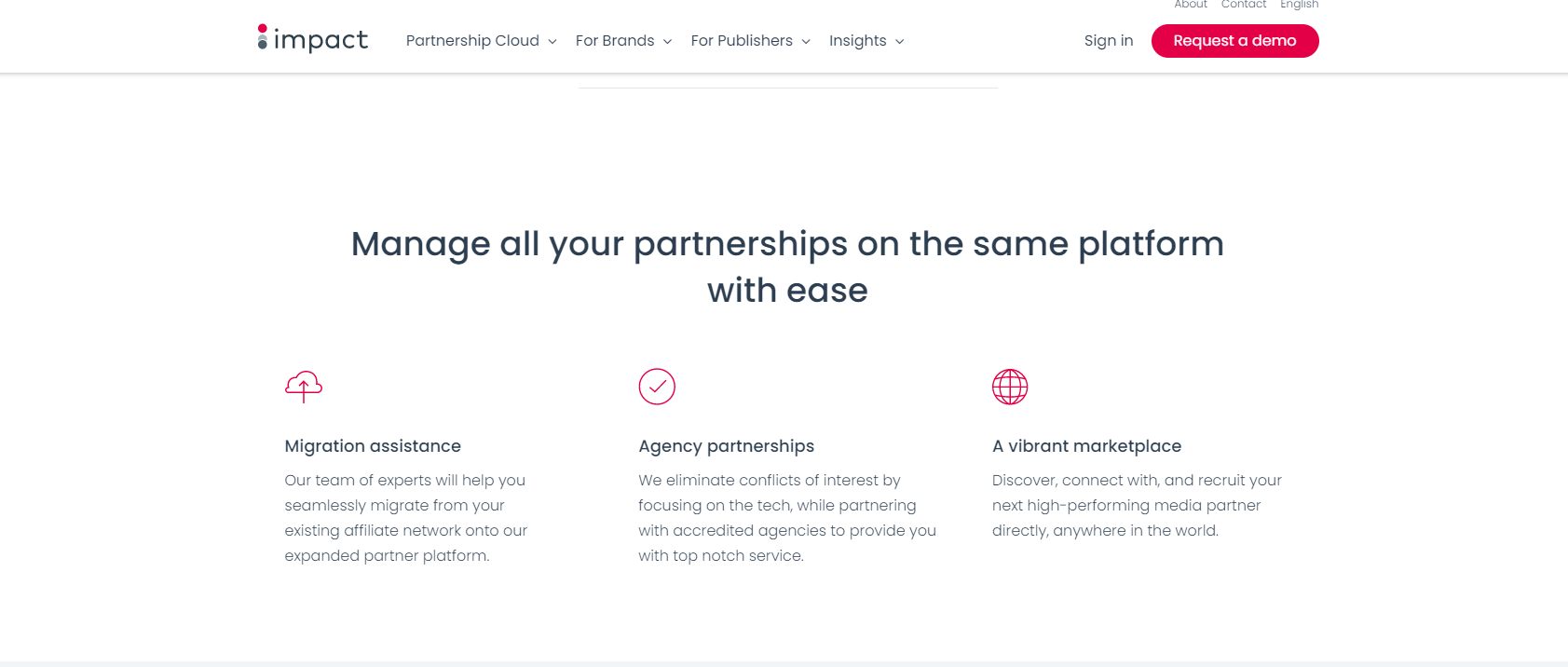Open the For Brands menu
Screen dimensions: 1568x667
615,41
